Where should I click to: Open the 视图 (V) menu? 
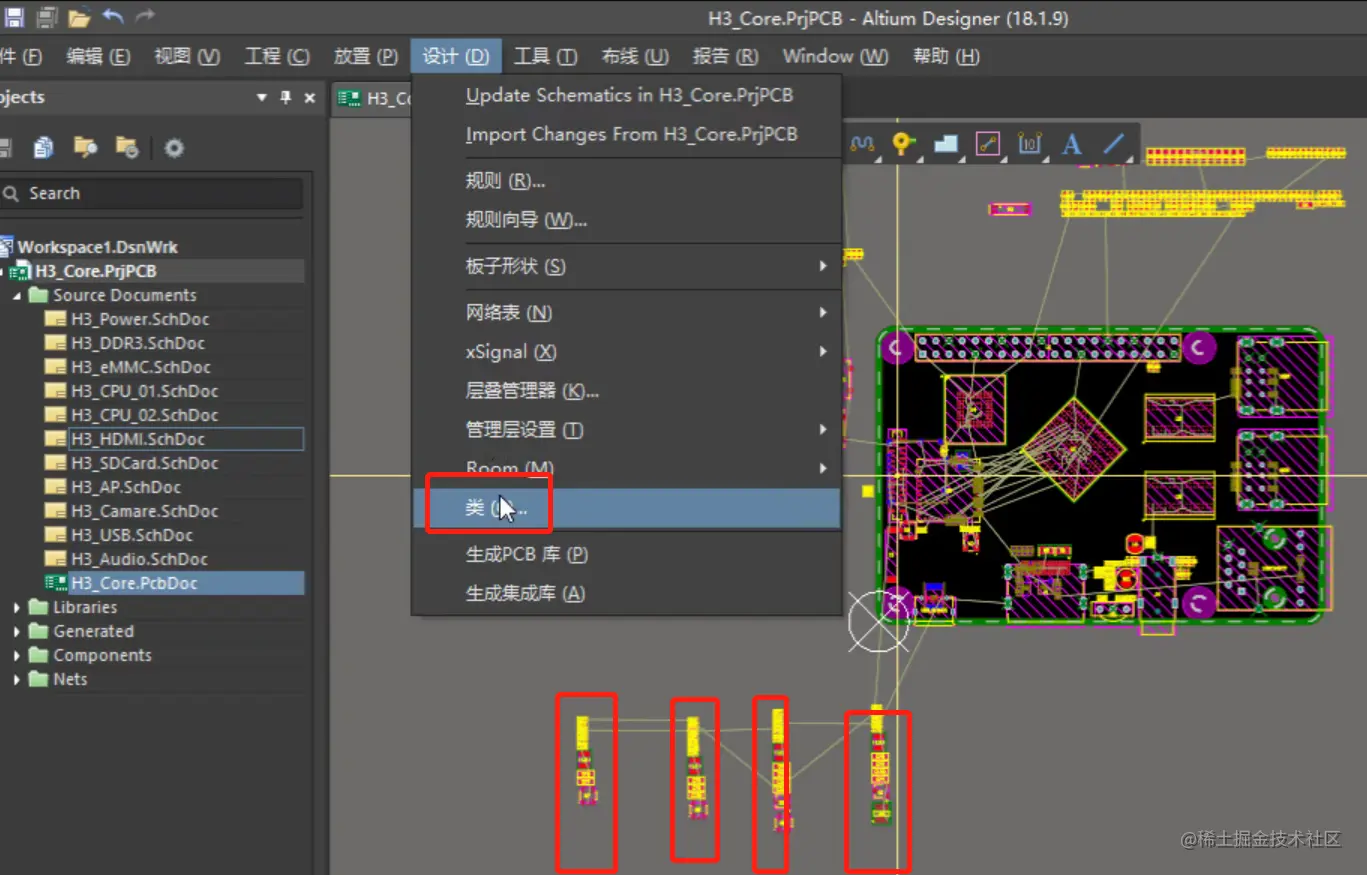(x=187, y=56)
